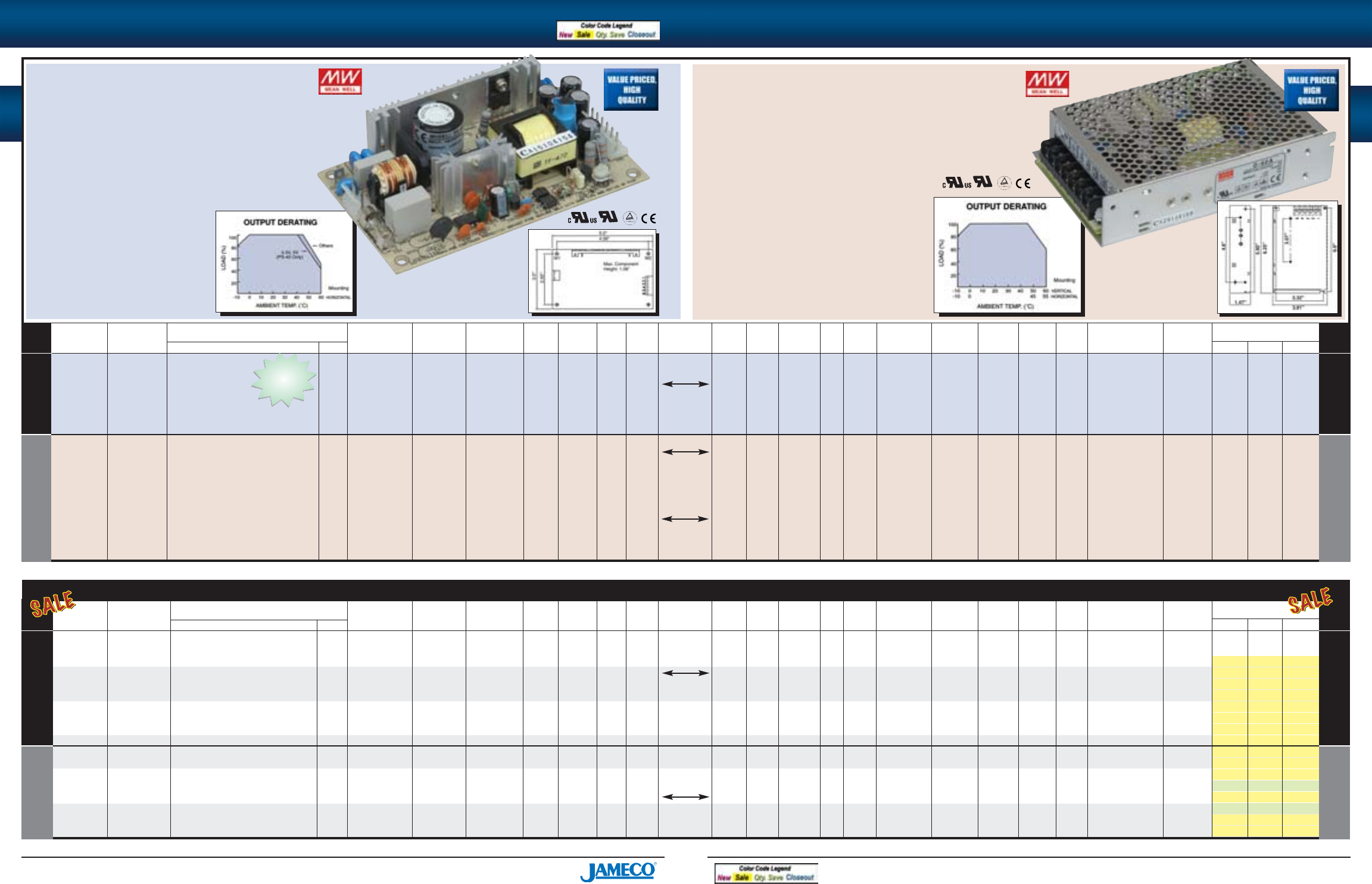This screenshot has width=1372, height=884.
Task: Click the CE mark on beige panel
Action: (1023, 183)
